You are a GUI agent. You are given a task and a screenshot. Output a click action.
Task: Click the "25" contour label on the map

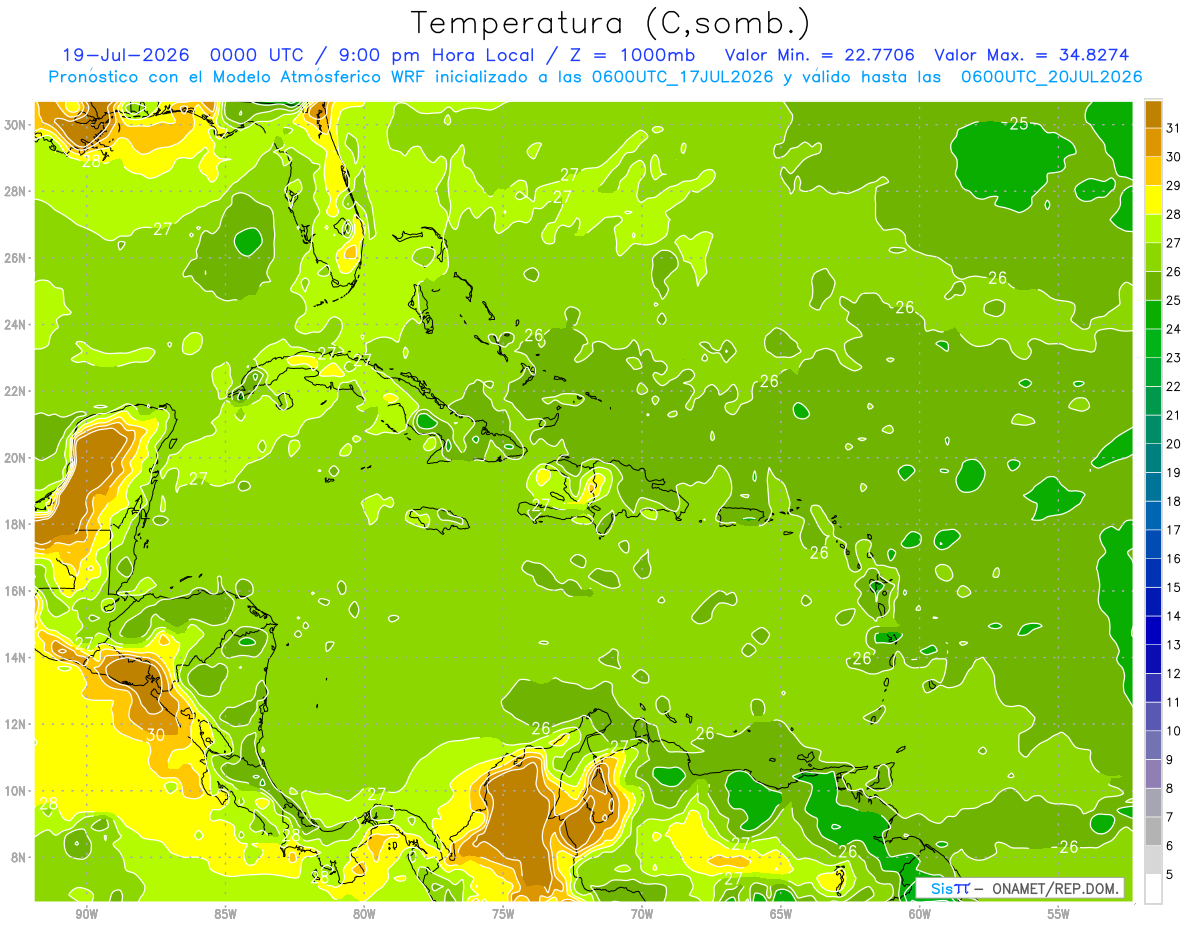[1018, 124]
